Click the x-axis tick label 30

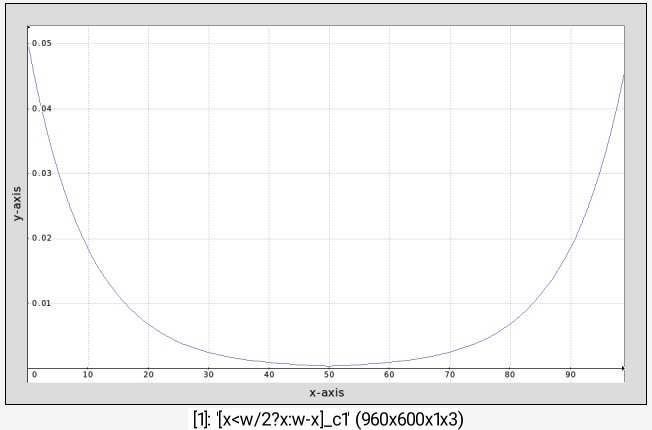point(209,374)
